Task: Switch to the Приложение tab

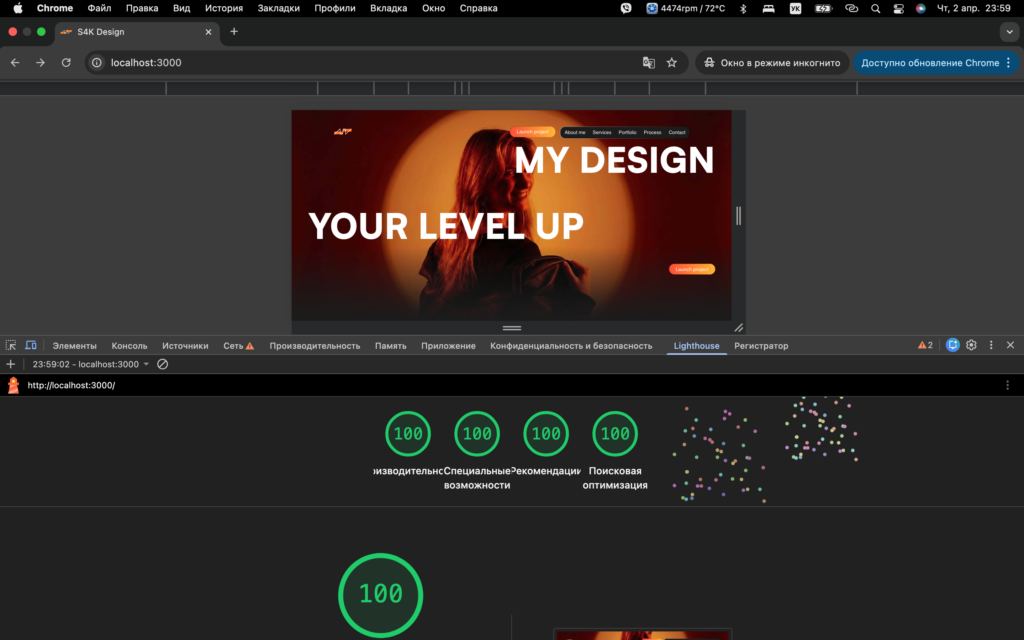Action: pos(448,346)
